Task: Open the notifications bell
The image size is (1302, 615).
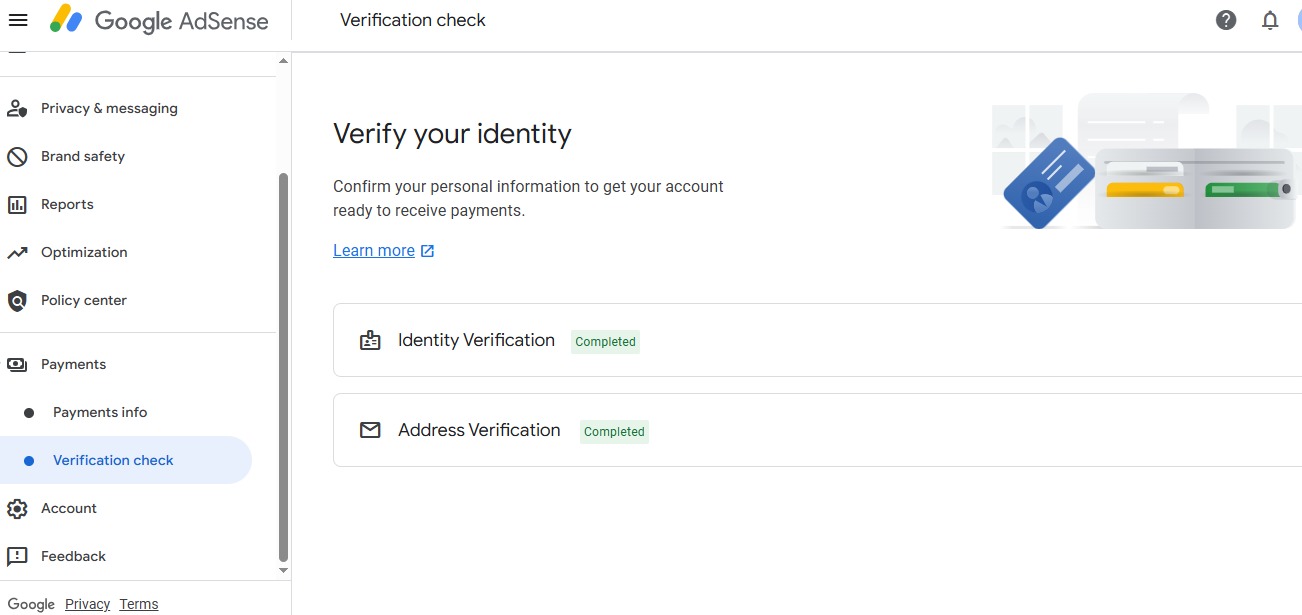Action: tap(1270, 20)
